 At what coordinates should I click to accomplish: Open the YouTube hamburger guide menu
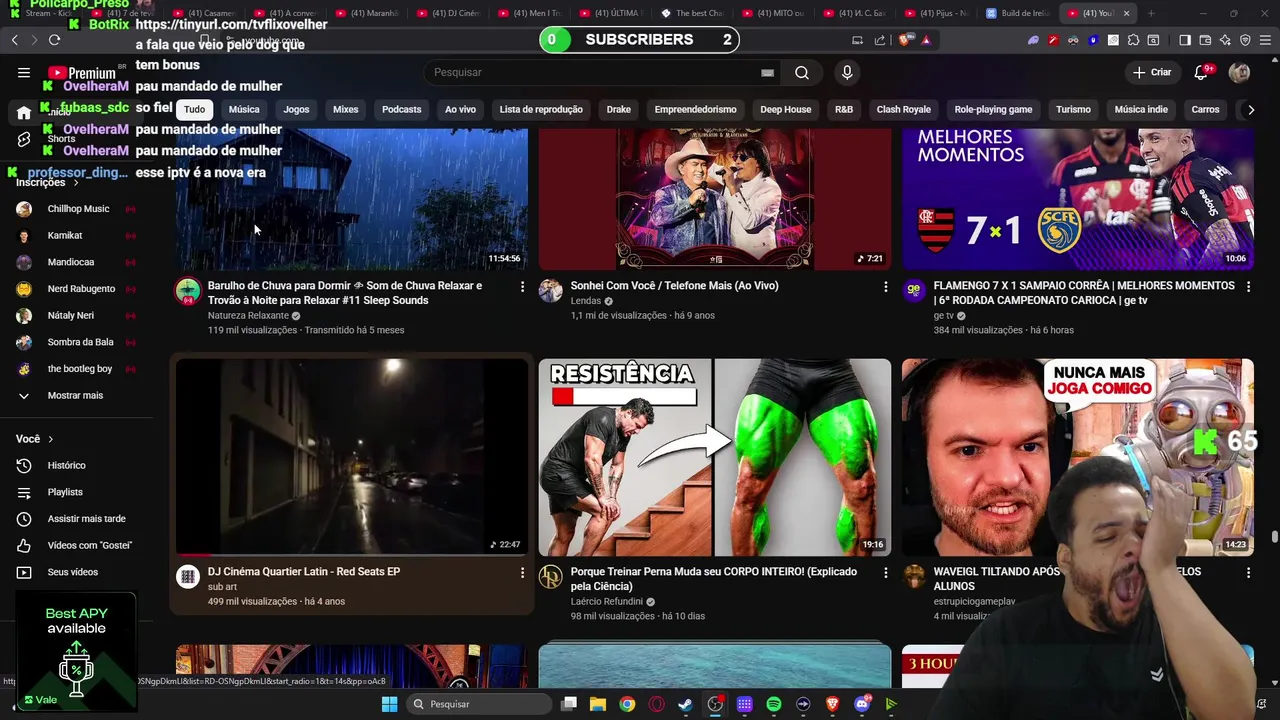[24, 72]
